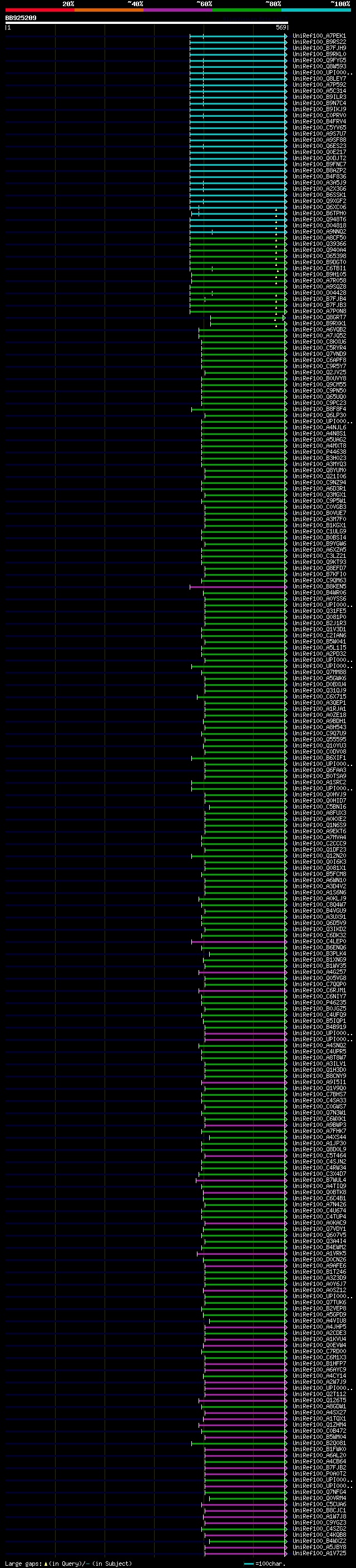The width and height of the screenshot is (356, 1568).
Task: Open hit UniRef100_Q9FYG5
Action: click(x=319, y=60)
